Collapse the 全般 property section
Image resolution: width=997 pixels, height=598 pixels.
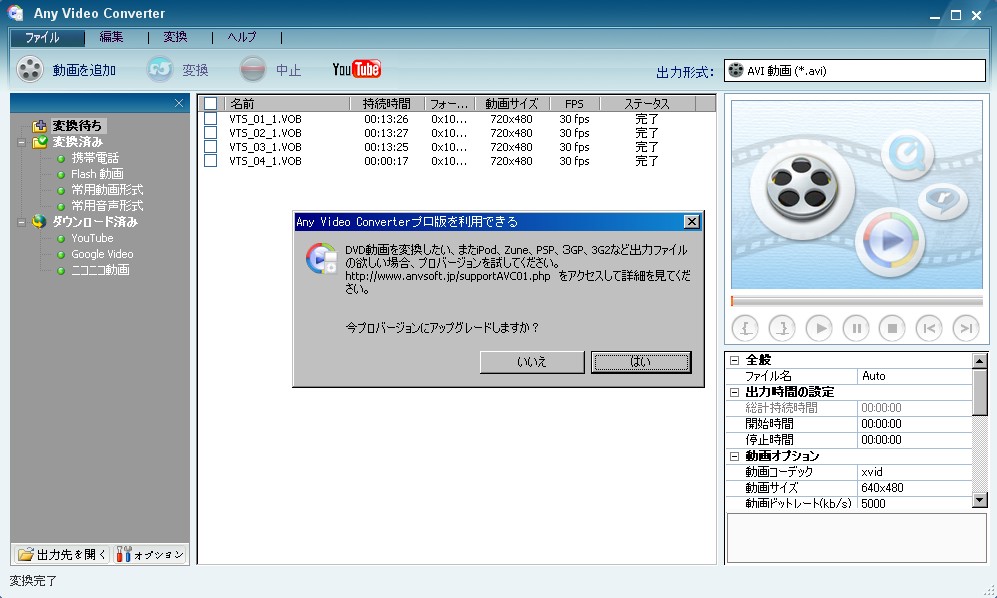point(734,360)
